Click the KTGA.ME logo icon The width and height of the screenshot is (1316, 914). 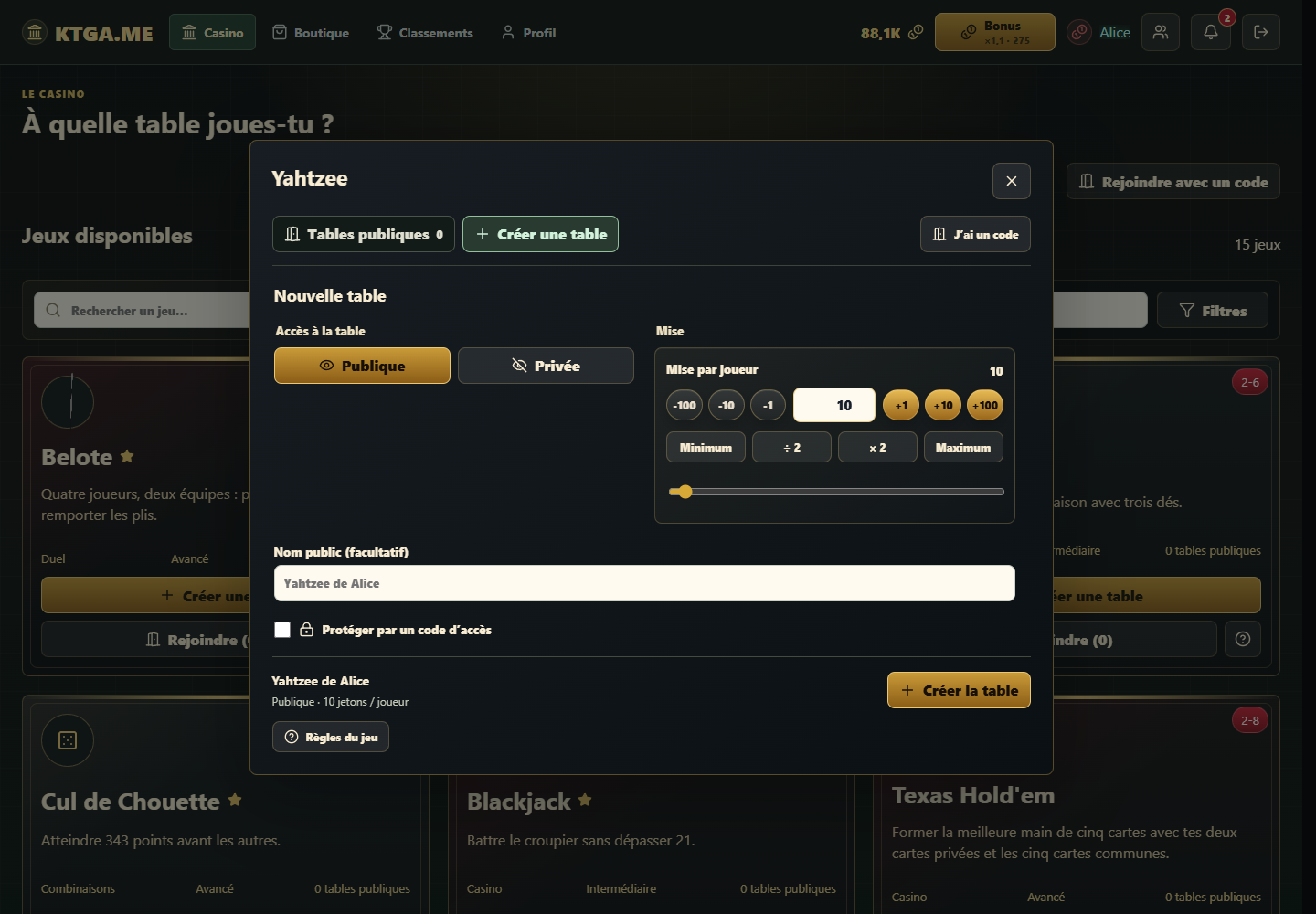pyautogui.click(x=35, y=33)
